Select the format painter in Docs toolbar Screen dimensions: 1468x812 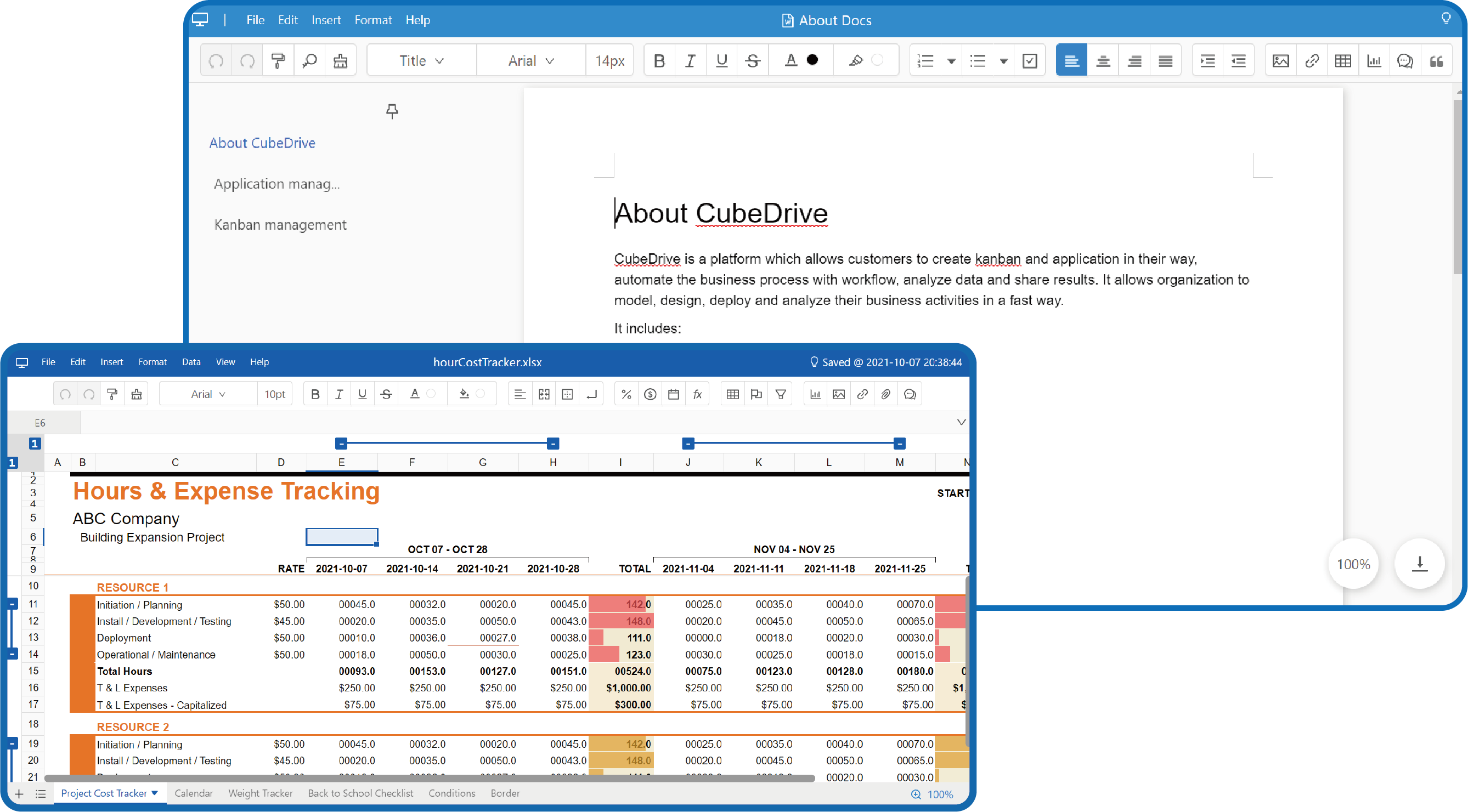(278, 60)
